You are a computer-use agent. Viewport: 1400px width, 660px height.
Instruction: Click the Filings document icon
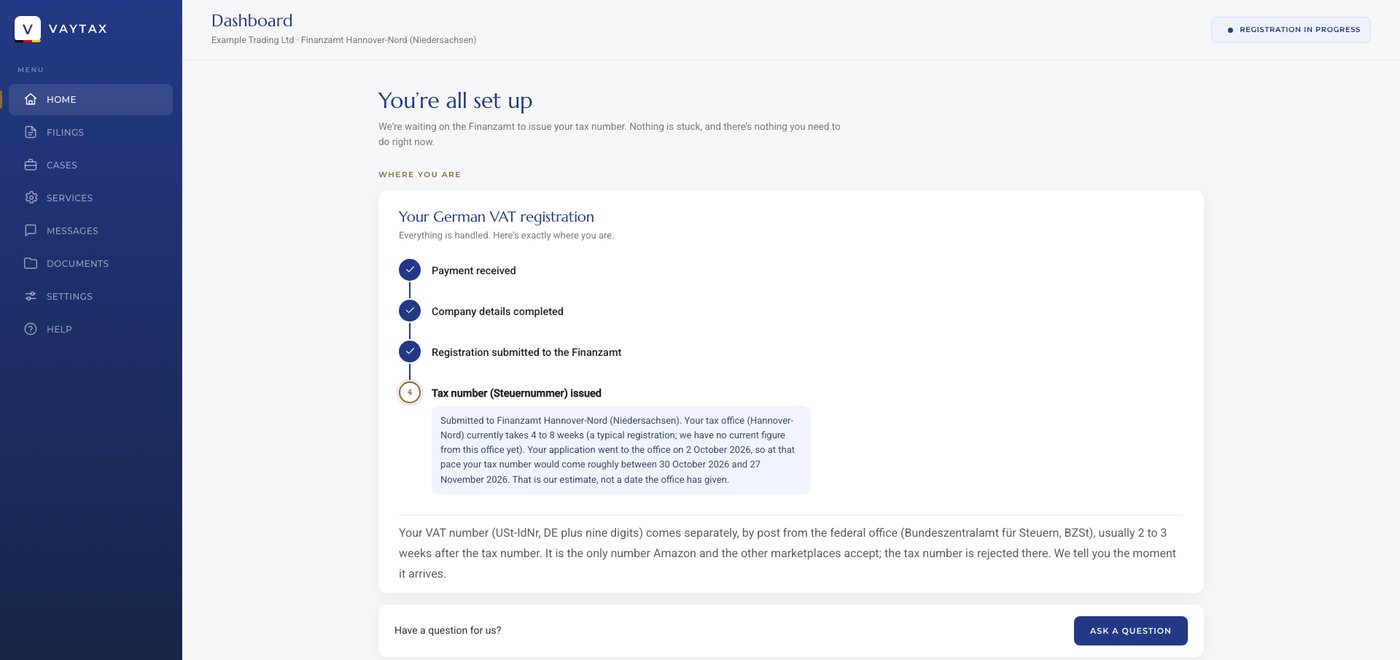coord(31,132)
